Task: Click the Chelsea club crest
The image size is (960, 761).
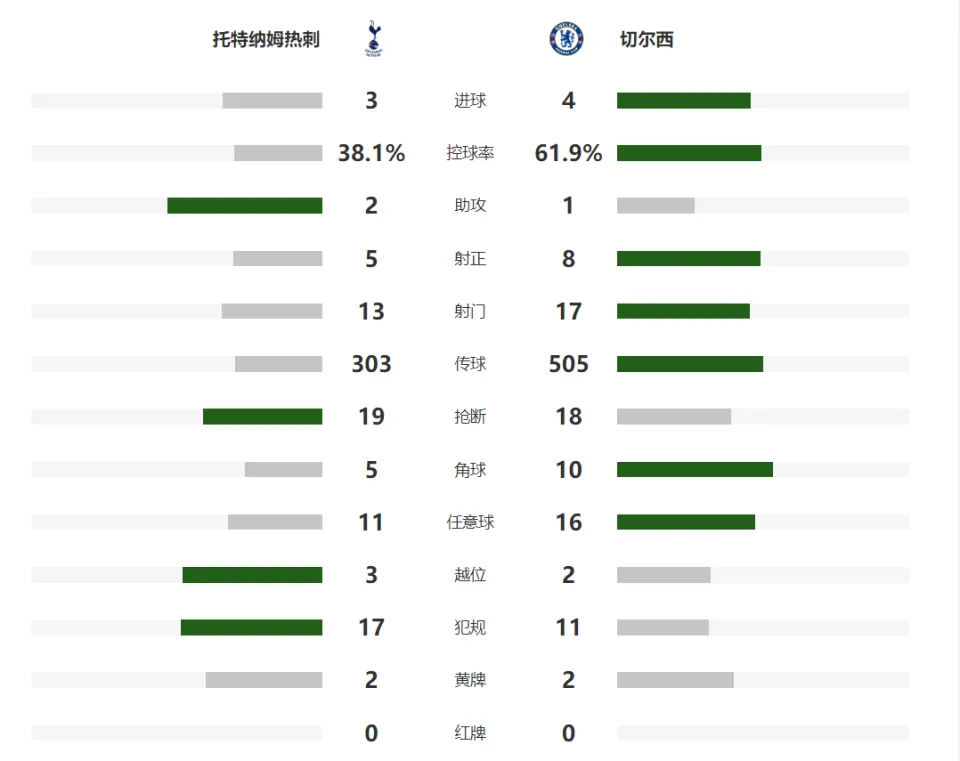Action: (566, 39)
